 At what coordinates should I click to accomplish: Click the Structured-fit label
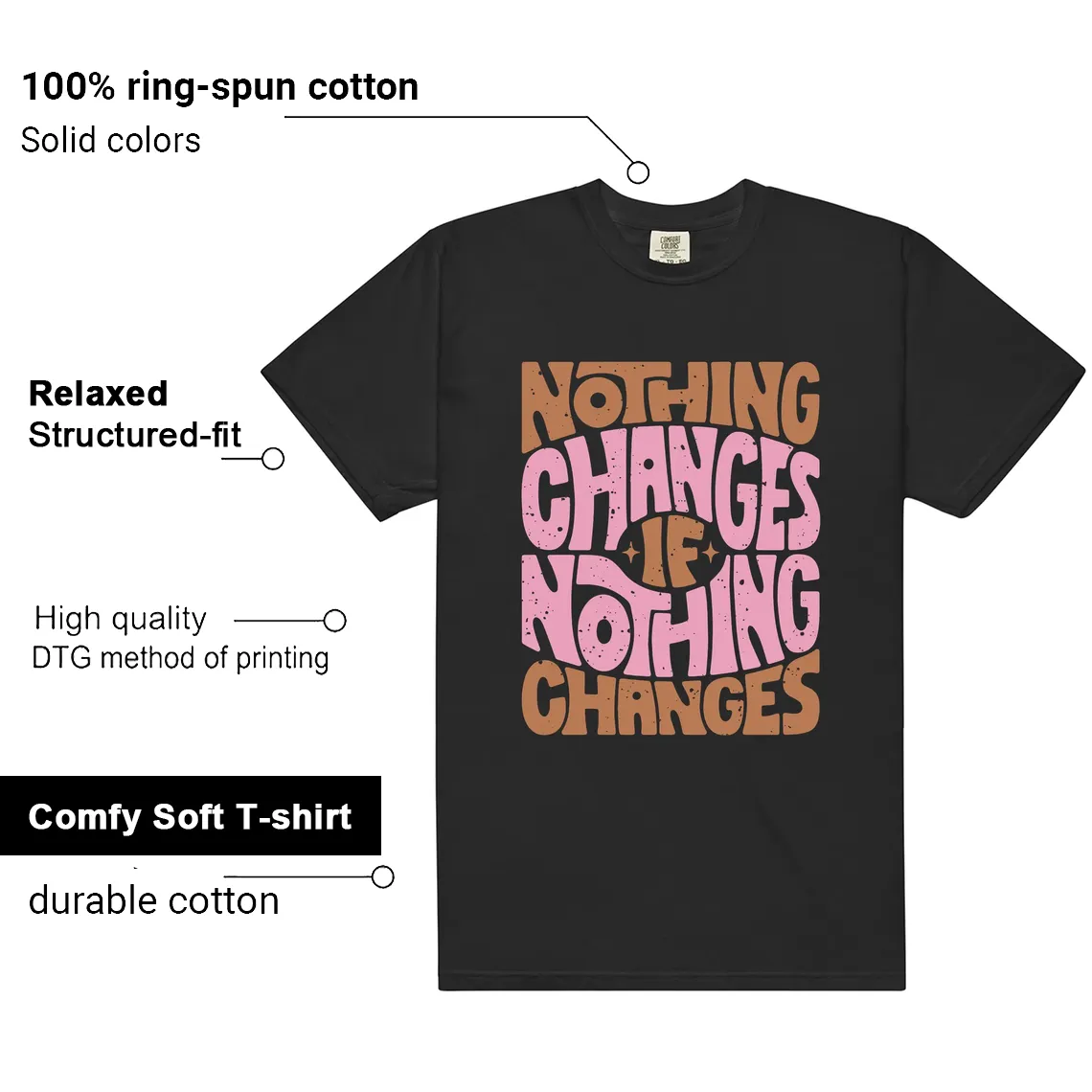tap(134, 435)
